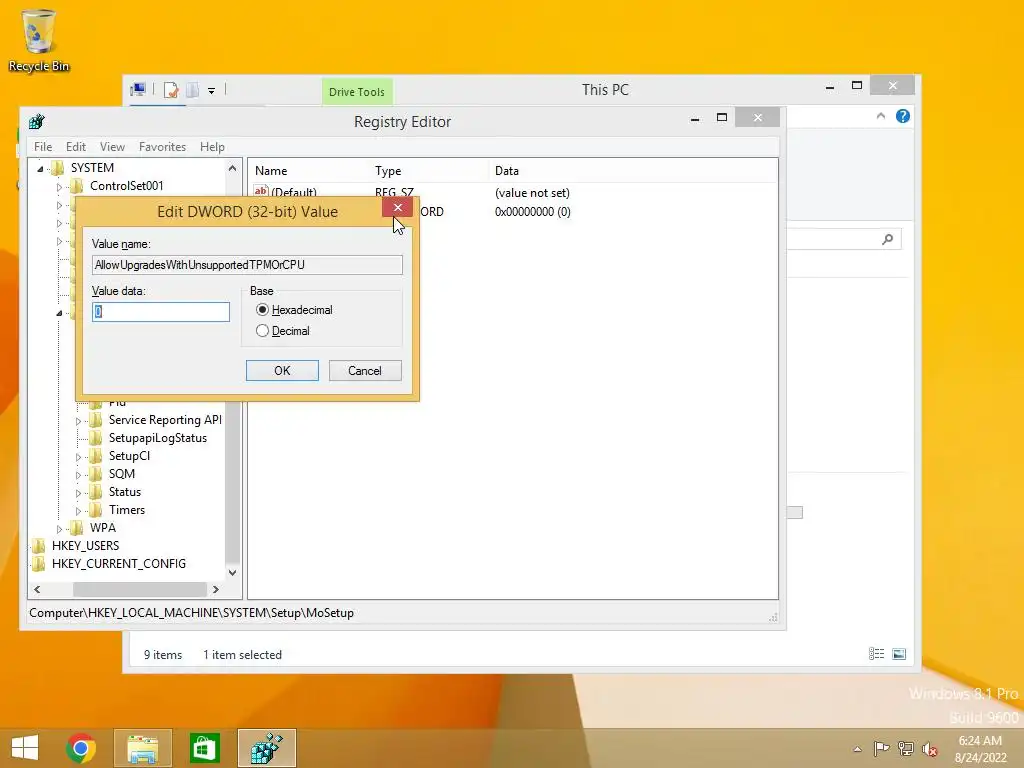This screenshot has height=768, width=1024.
Task: Open the Drive Tools tab
Action: pos(357,92)
